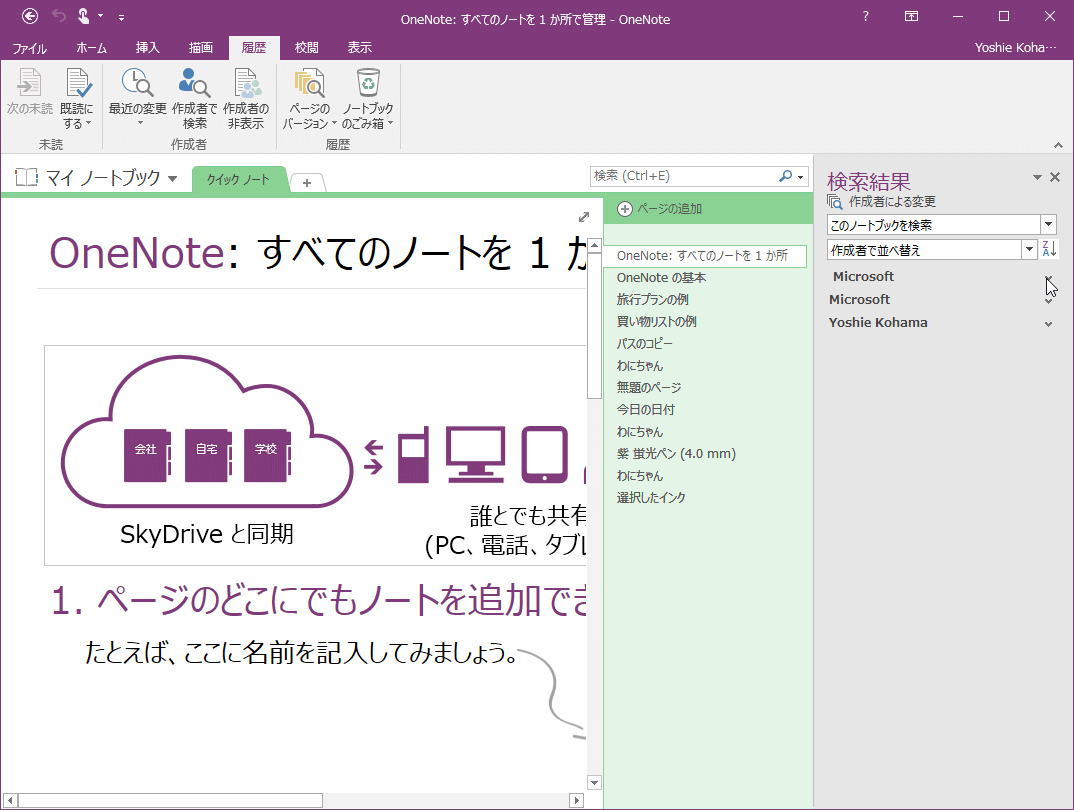Open 最近の変更 (Recent Edits) dropdown
This screenshot has height=810, width=1074.
[x=138, y=97]
